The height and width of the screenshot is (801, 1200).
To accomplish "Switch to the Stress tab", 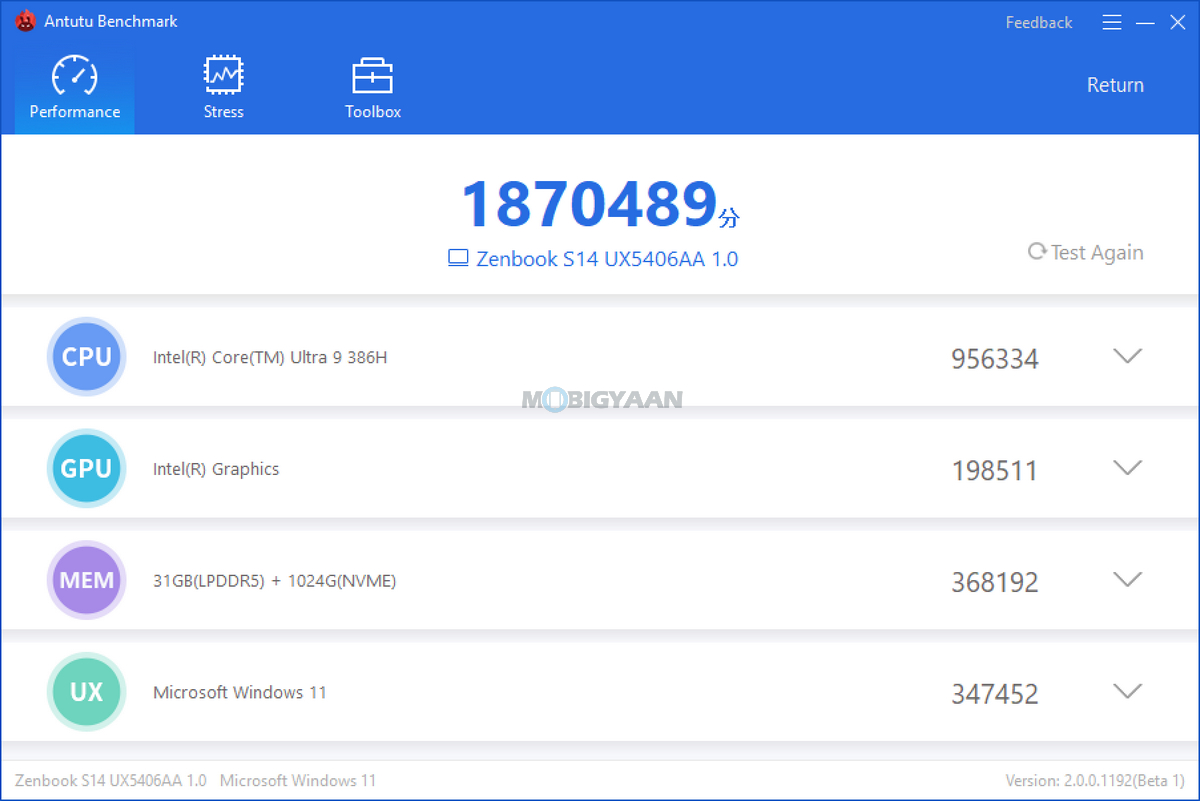I will point(224,89).
